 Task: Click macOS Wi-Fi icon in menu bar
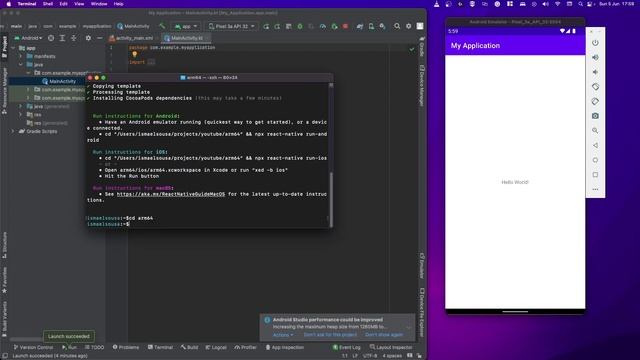tap(557, 4)
